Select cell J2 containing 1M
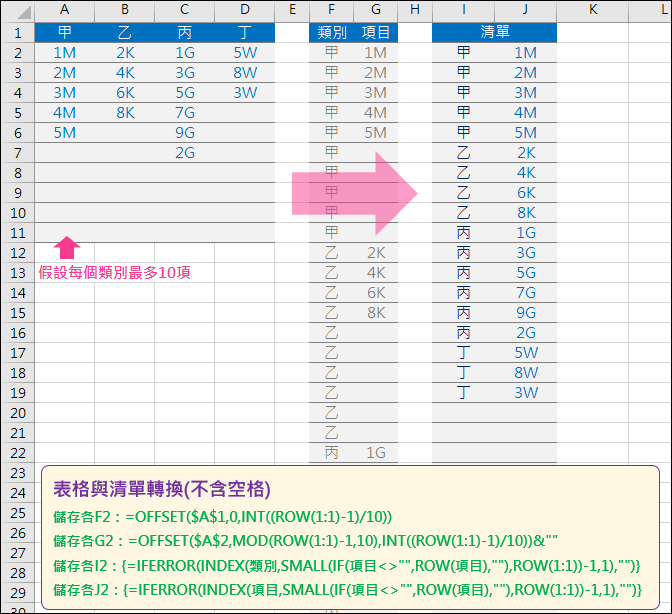This screenshot has height=614, width=672. pyautogui.click(x=525, y=53)
